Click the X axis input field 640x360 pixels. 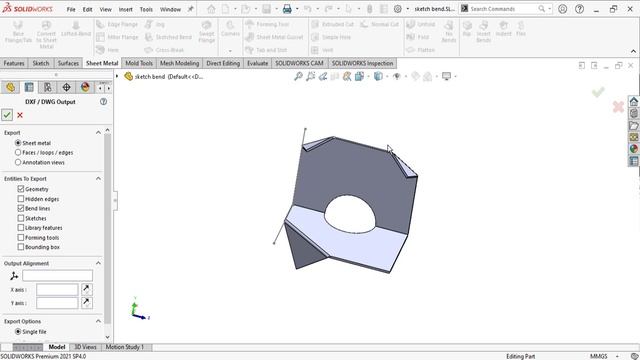57,289
